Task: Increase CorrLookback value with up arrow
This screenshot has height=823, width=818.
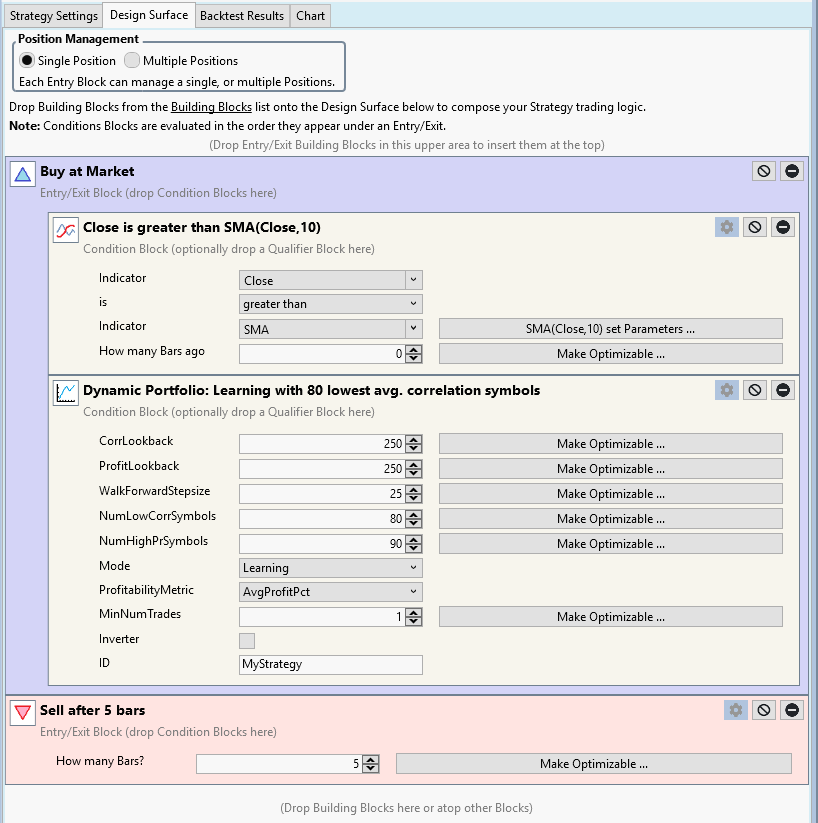Action: (x=414, y=439)
